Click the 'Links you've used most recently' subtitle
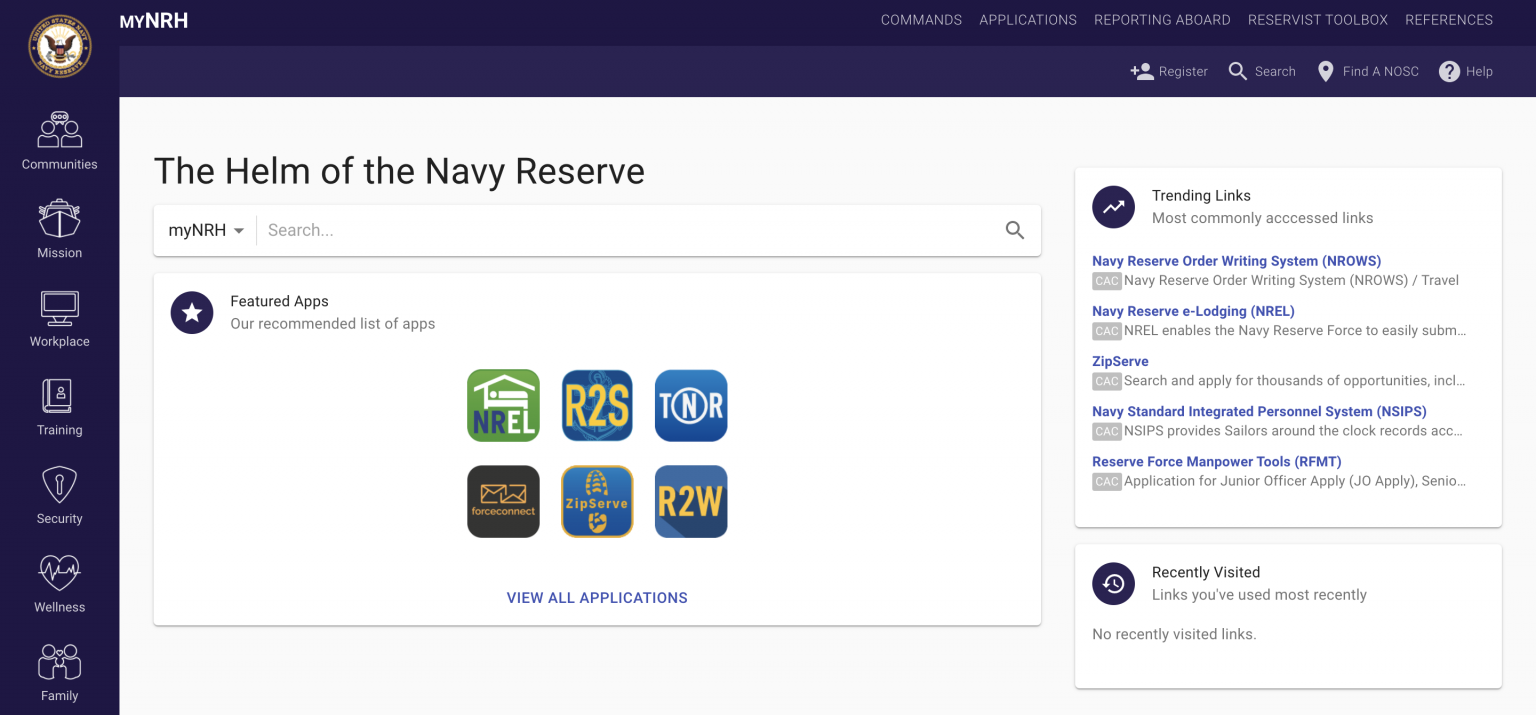 (x=1259, y=595)
